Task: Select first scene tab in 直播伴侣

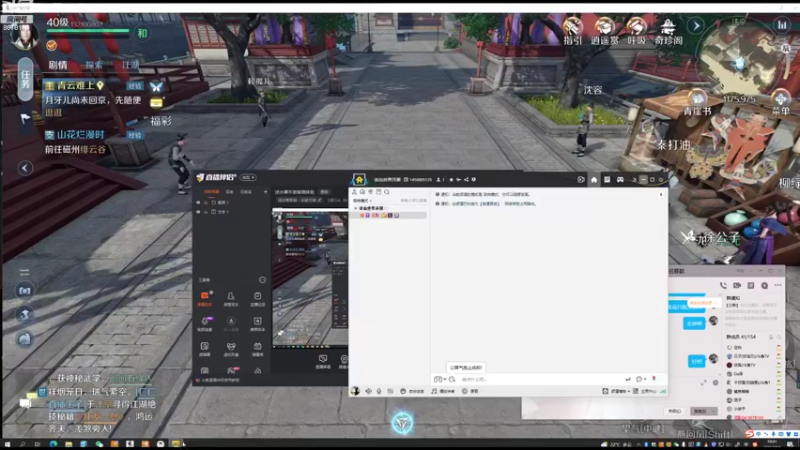Action: coord(211,192)
